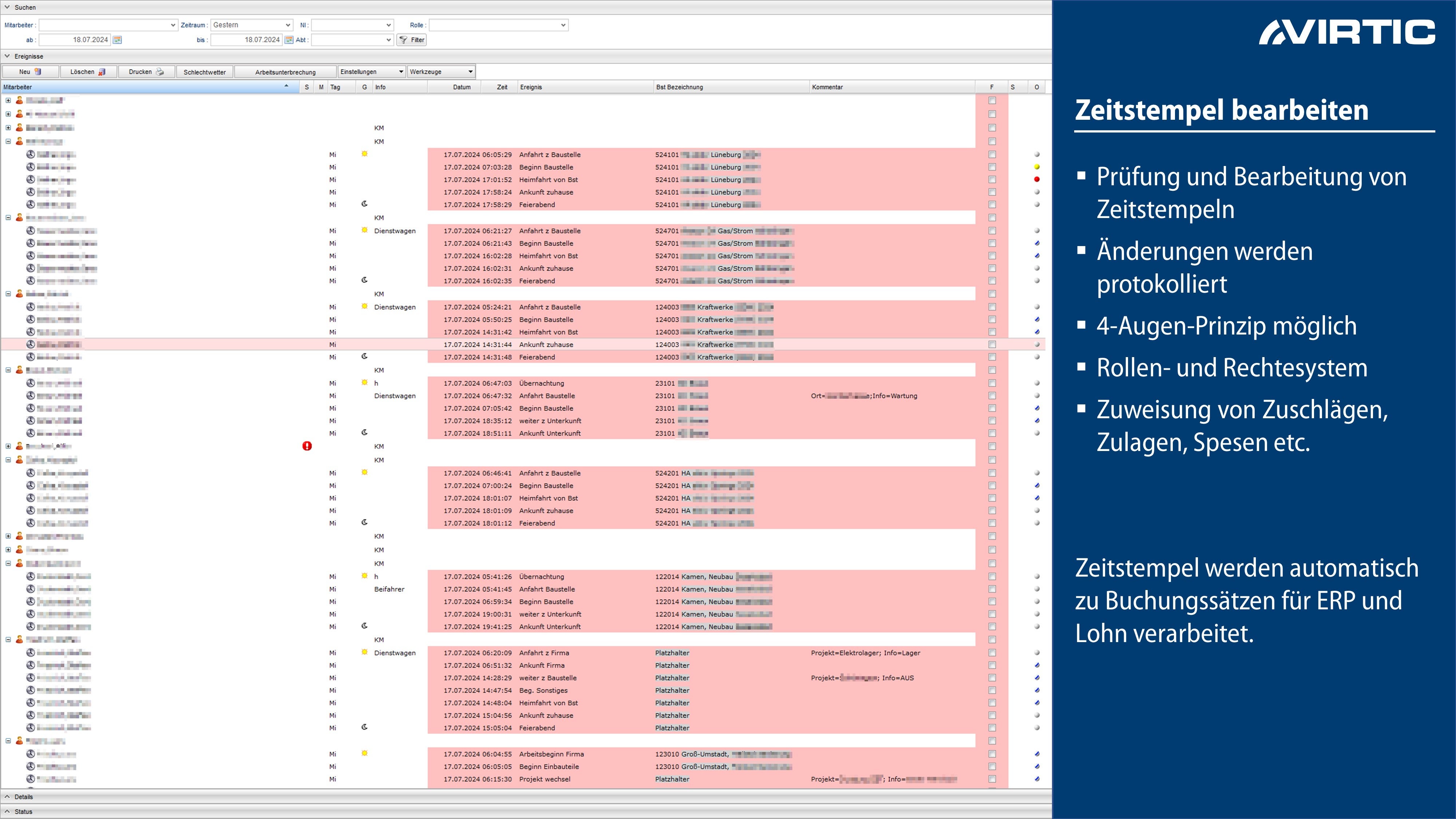Click the Filter funnel button

(x=411, y=40)
